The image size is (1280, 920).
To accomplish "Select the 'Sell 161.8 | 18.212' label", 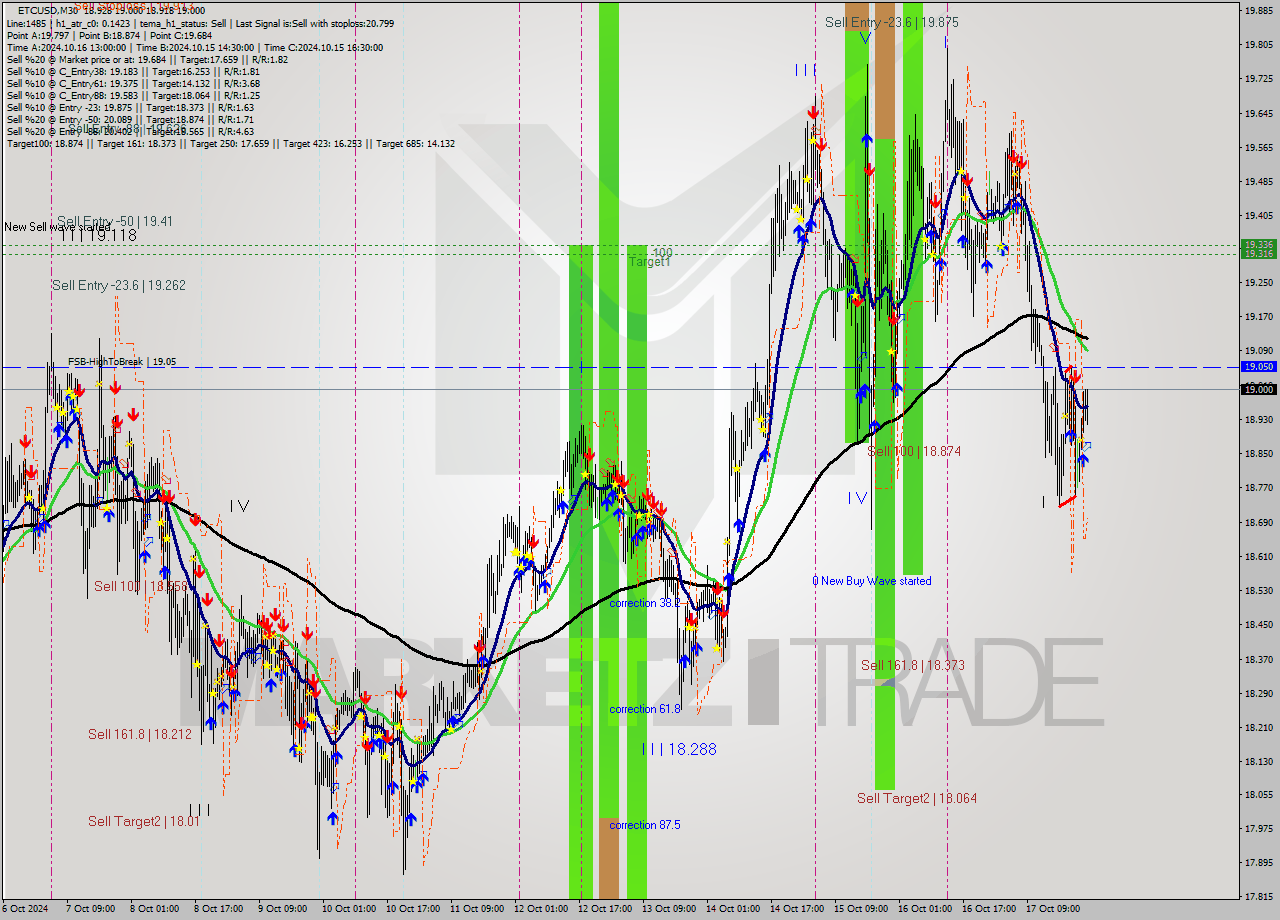I will tap(138, 734).
